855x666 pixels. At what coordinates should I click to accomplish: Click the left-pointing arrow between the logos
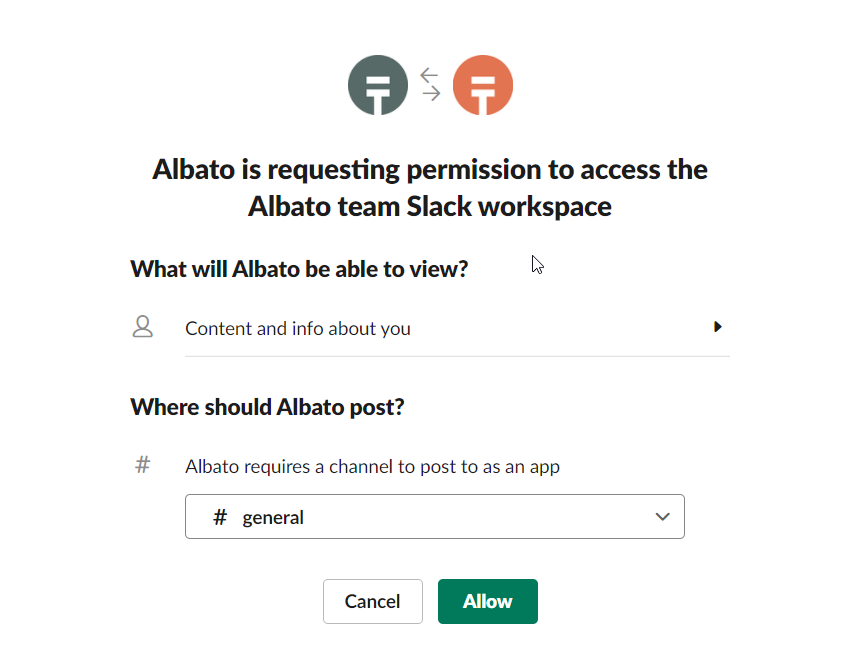[x=430, y=75]
